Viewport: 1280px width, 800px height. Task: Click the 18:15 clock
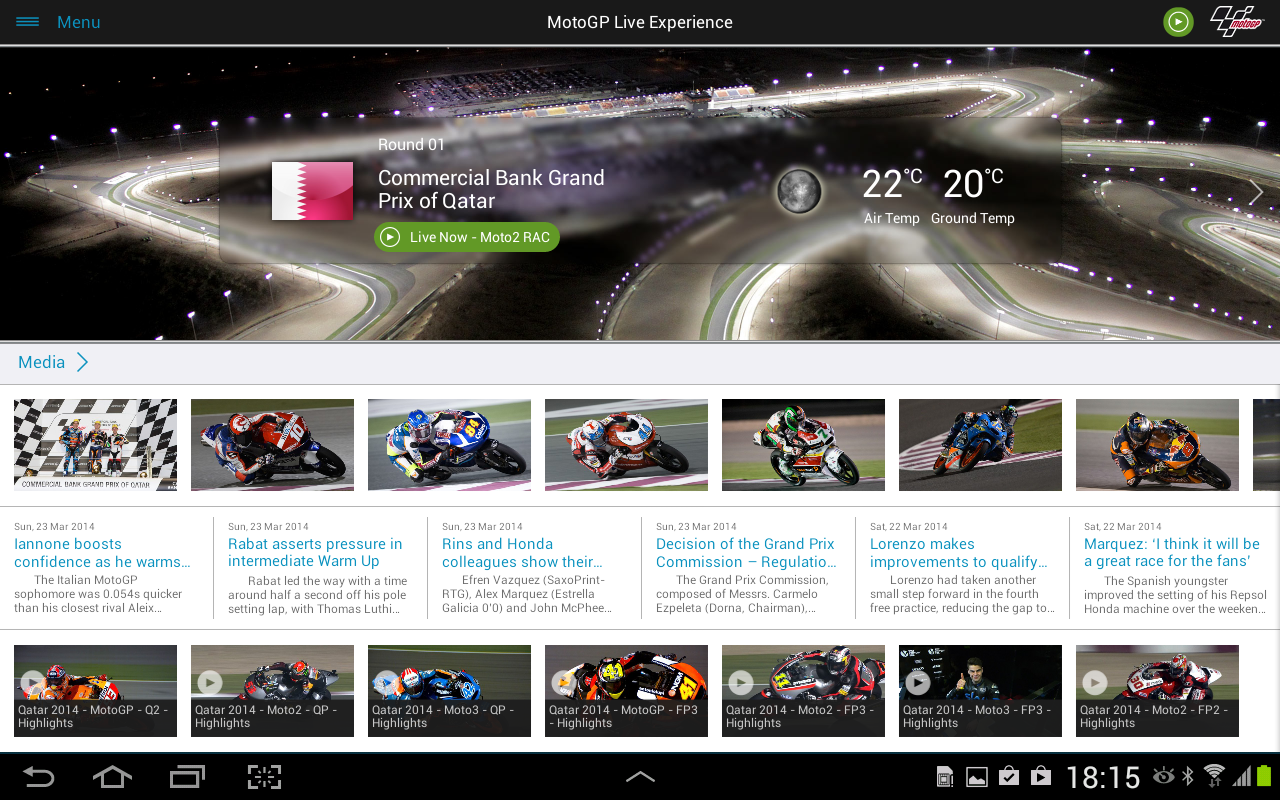tap(1103, 777)
